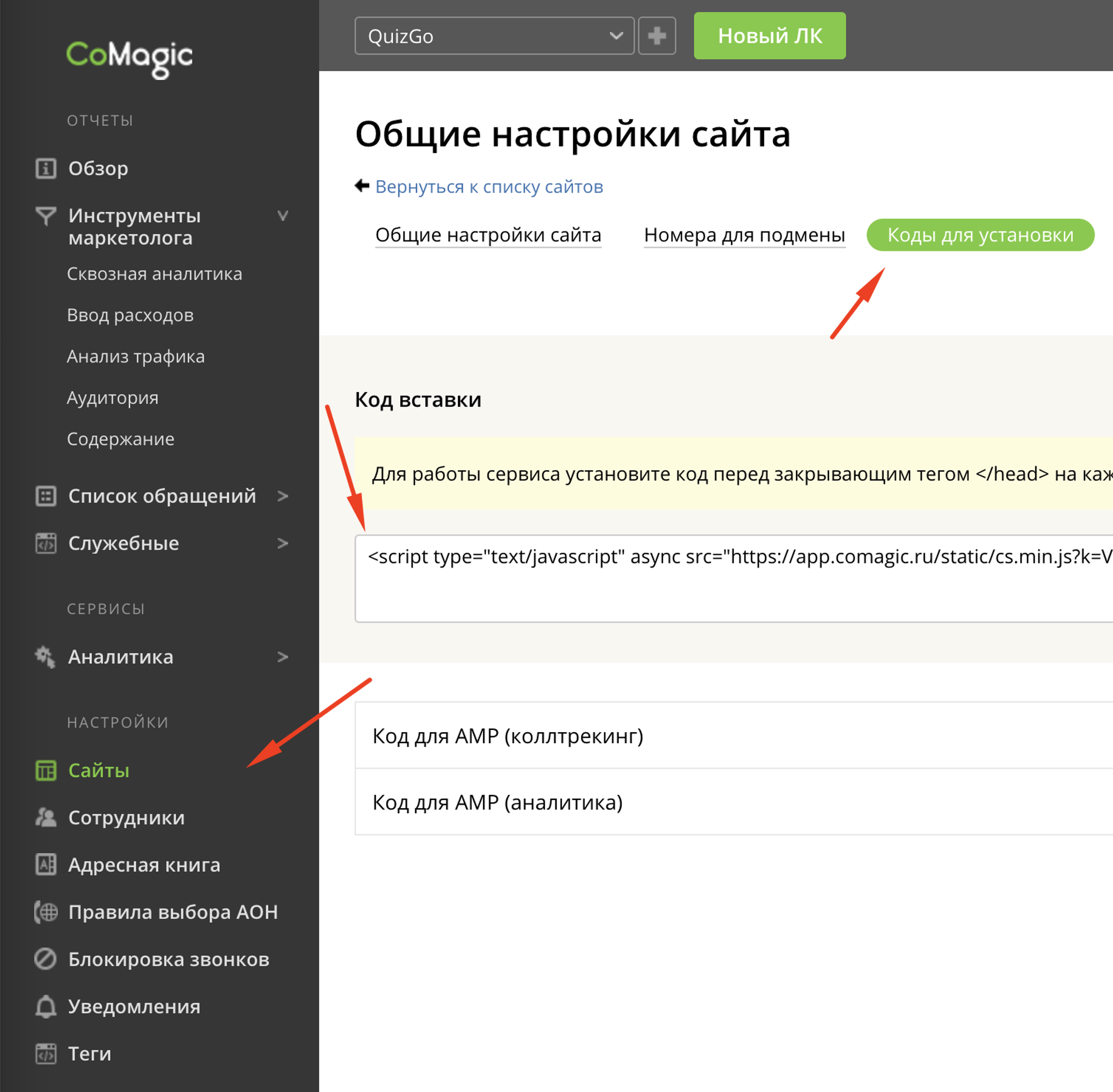Click the back arrow icon before Вернуться

pyautogui.click(x=362, y=186)
